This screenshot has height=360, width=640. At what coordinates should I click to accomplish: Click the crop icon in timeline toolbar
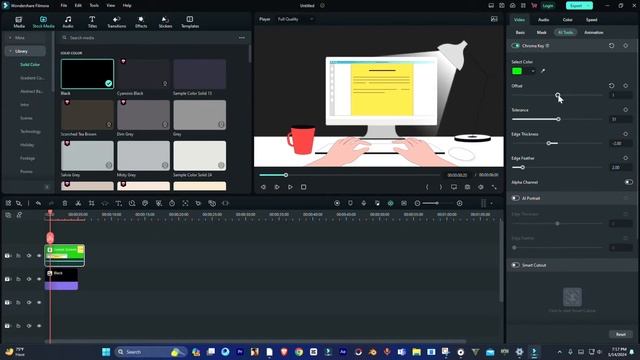[91, 203]
